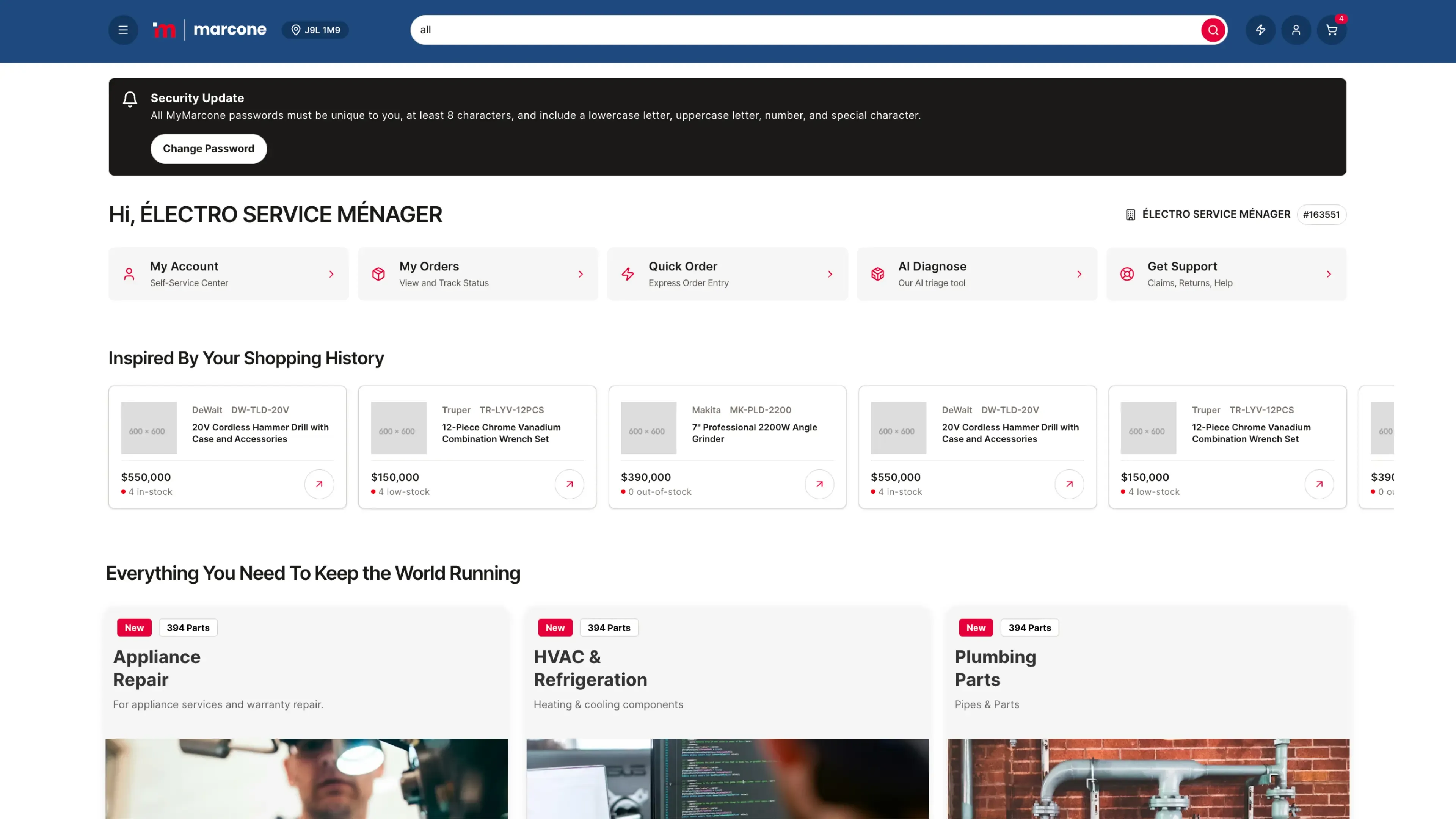1456x819 pixels.
Task: Select the J9L 1M9 location selector
Action: (315, 30)
